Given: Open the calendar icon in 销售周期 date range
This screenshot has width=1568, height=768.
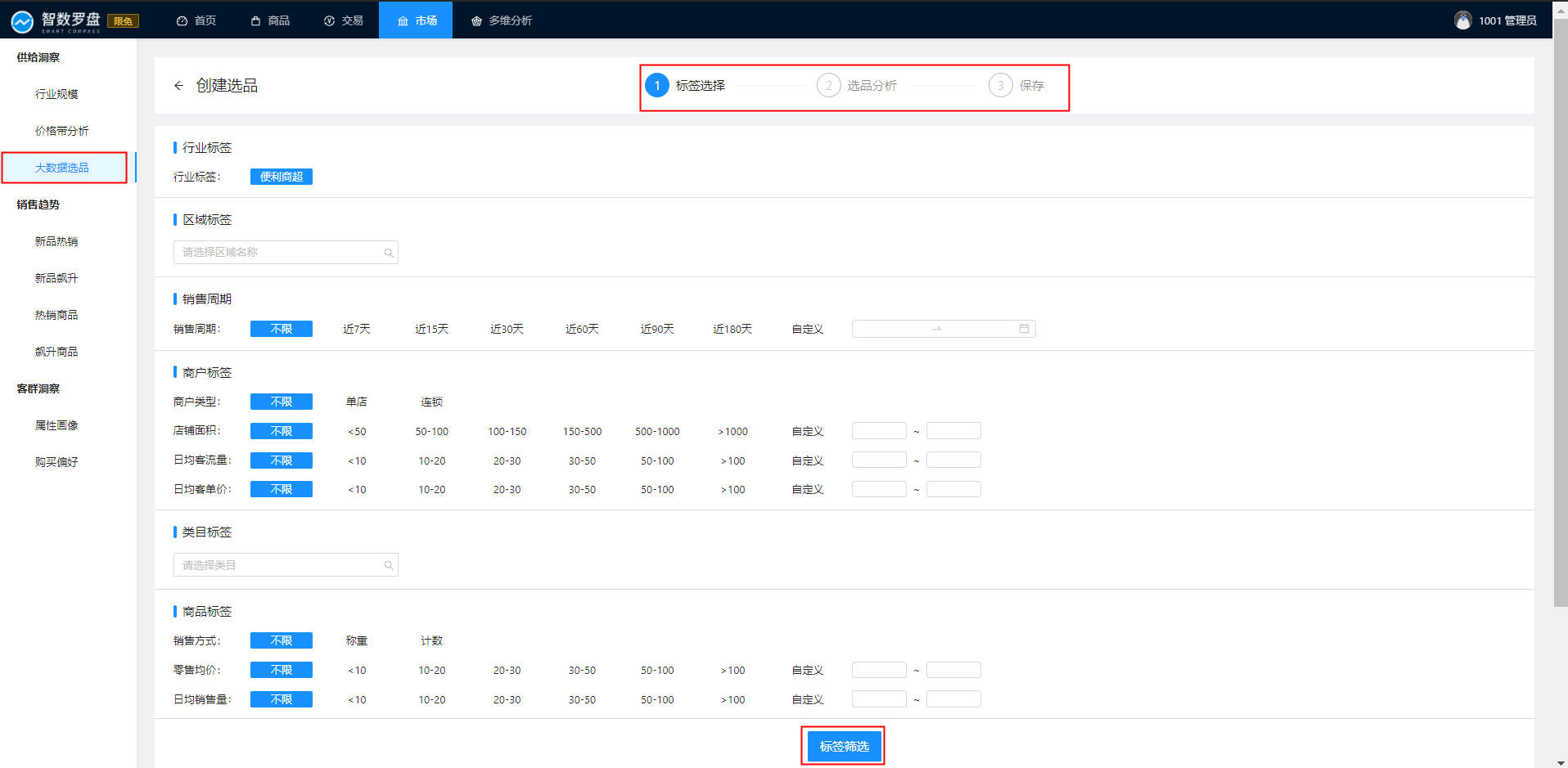Looking at the screenshot, I should tap(1024, 329).
